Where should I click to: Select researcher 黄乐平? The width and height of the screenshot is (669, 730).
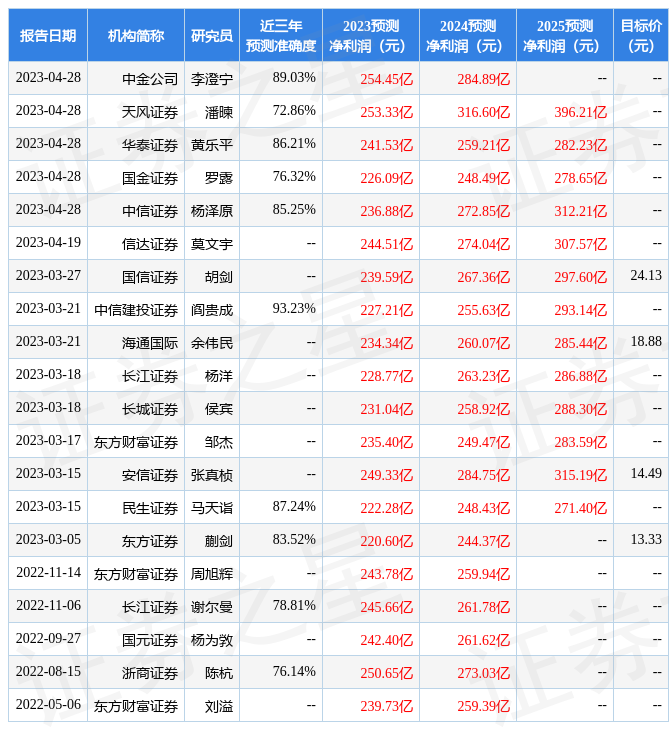coord(212,145)
